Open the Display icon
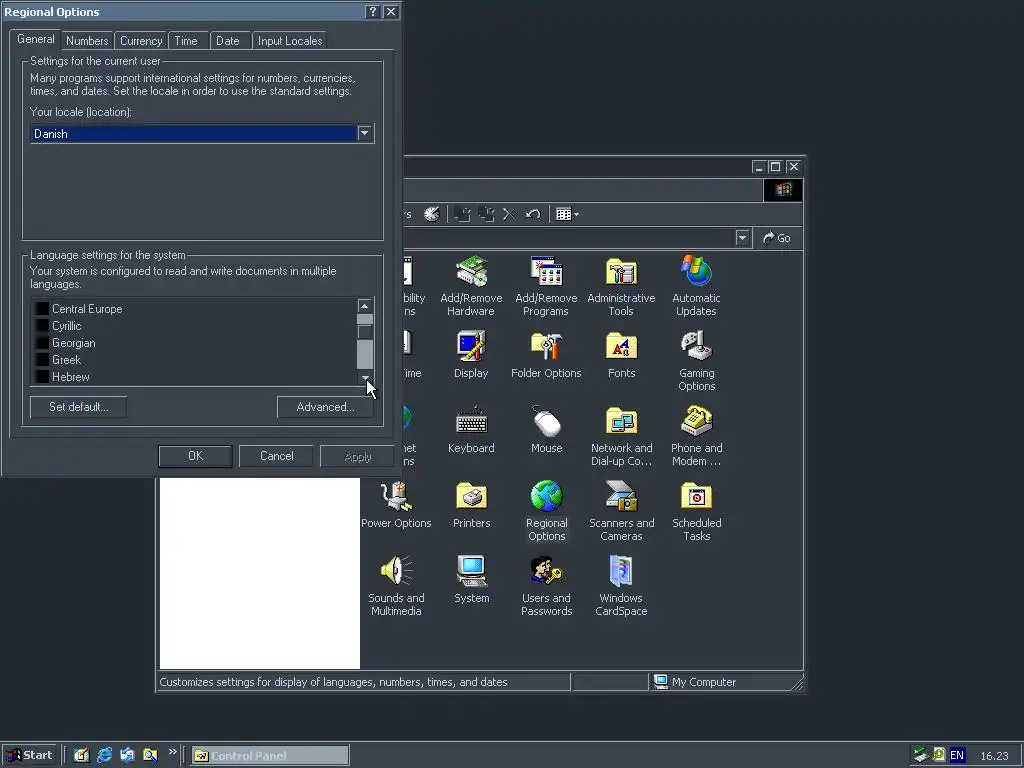 tap(471, 355)
